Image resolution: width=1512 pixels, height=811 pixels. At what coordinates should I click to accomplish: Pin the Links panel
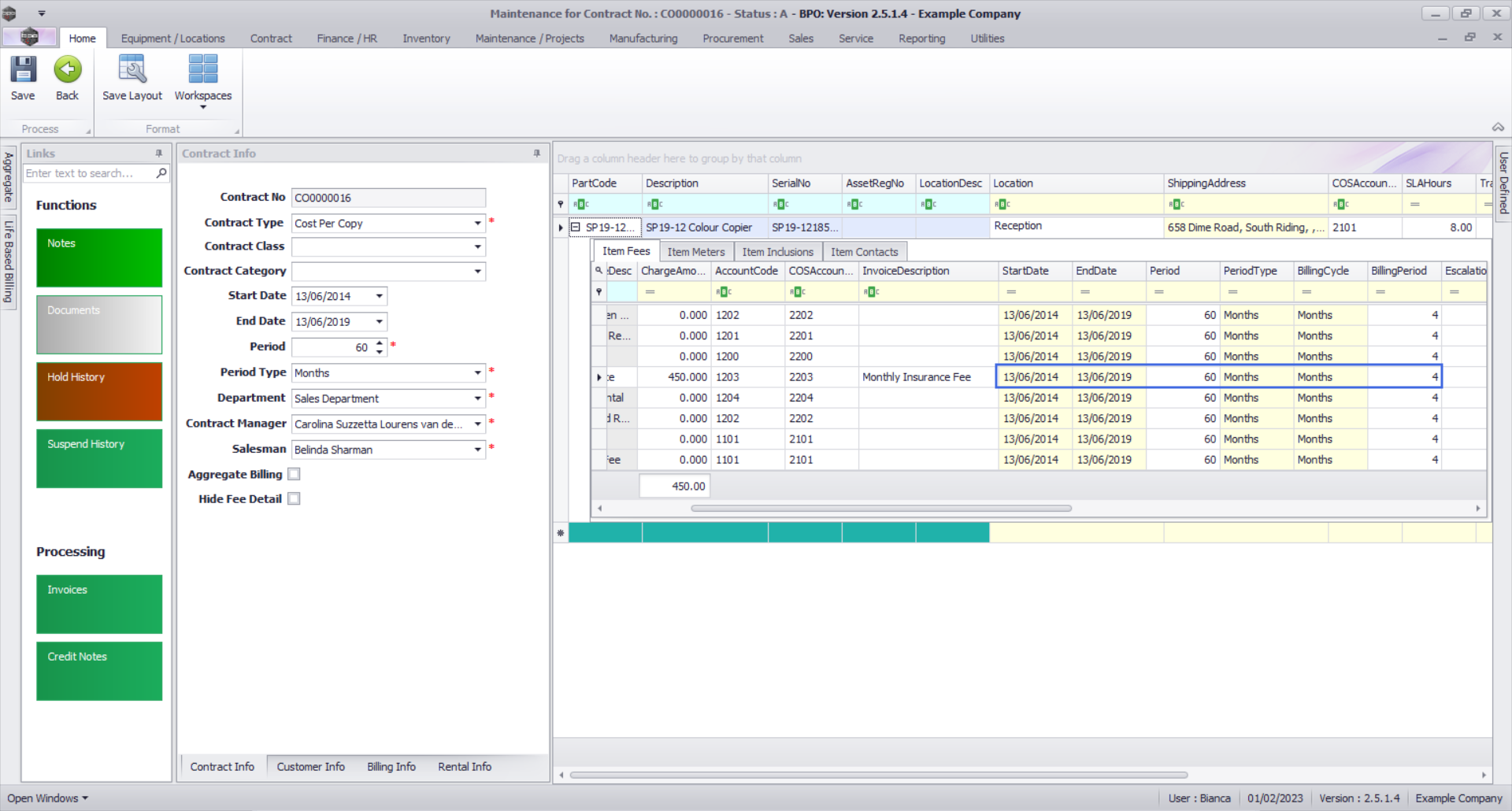[x=159, y=154]
